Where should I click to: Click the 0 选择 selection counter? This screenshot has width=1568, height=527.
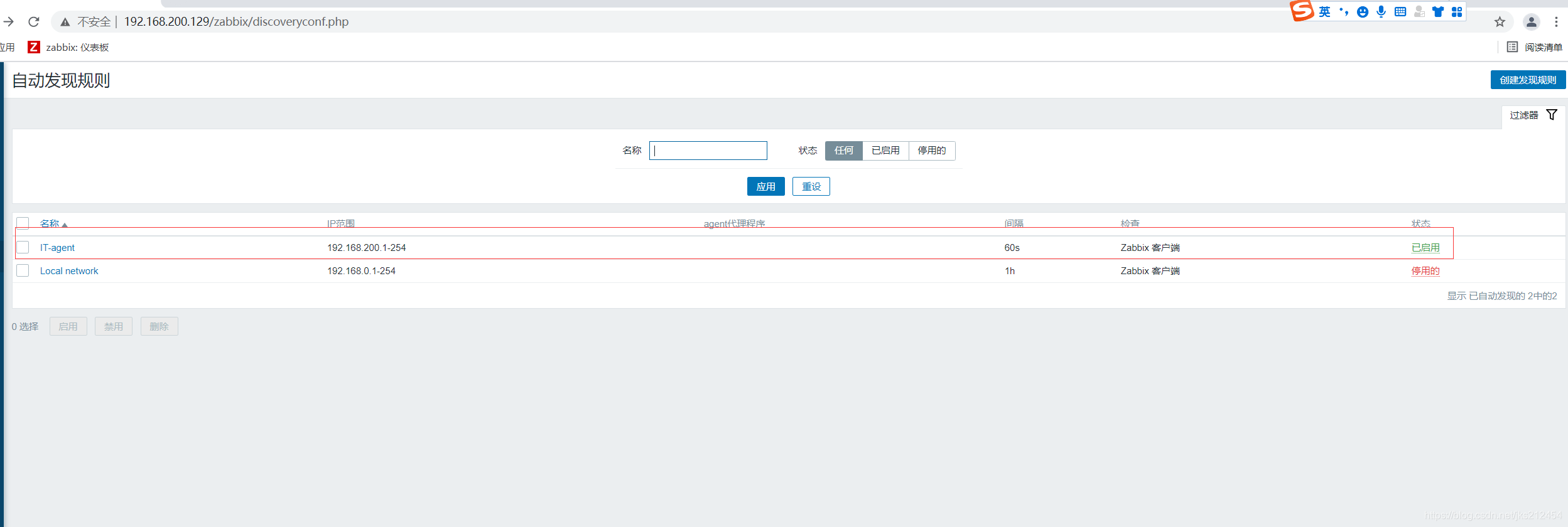[x=25, y=326]
